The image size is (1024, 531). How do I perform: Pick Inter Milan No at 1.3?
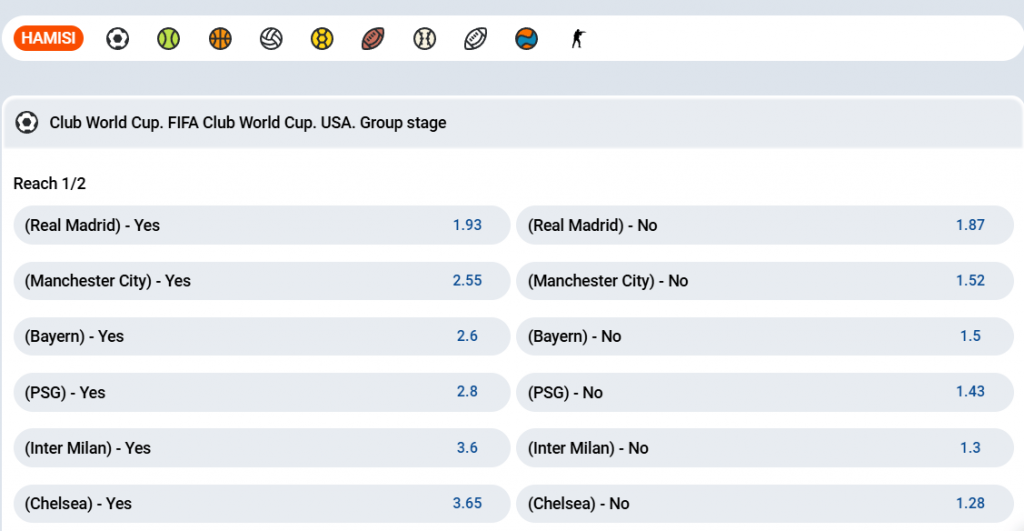tap(765, 447)
